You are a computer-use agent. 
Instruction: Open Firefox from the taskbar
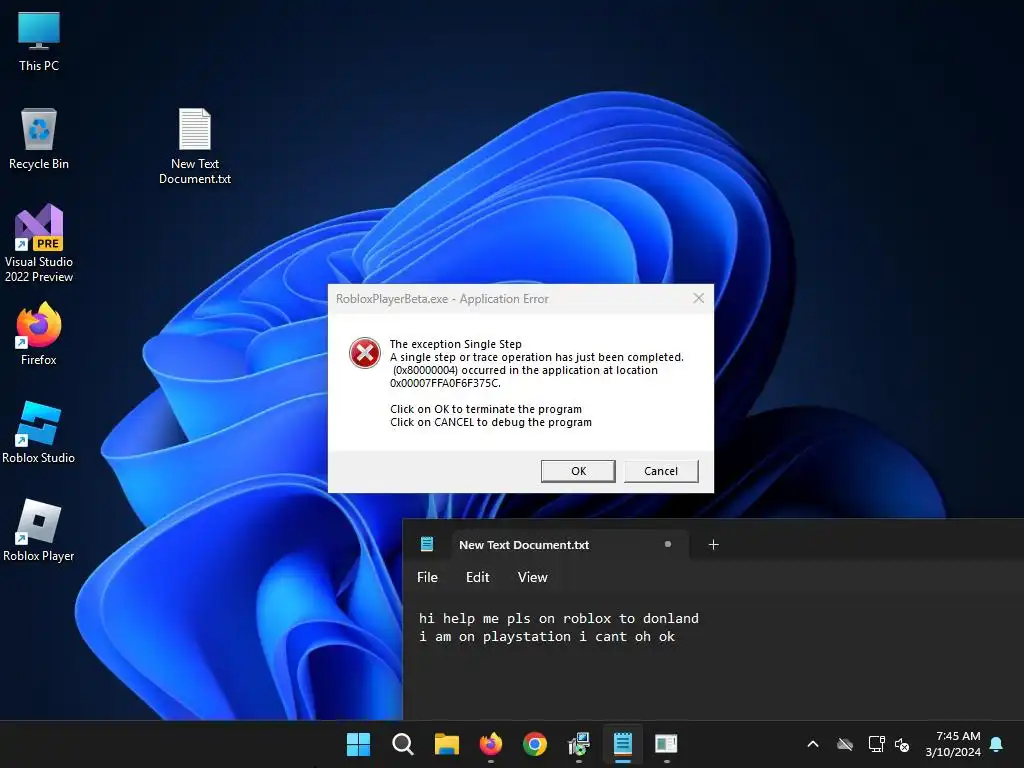click(490, 744)
